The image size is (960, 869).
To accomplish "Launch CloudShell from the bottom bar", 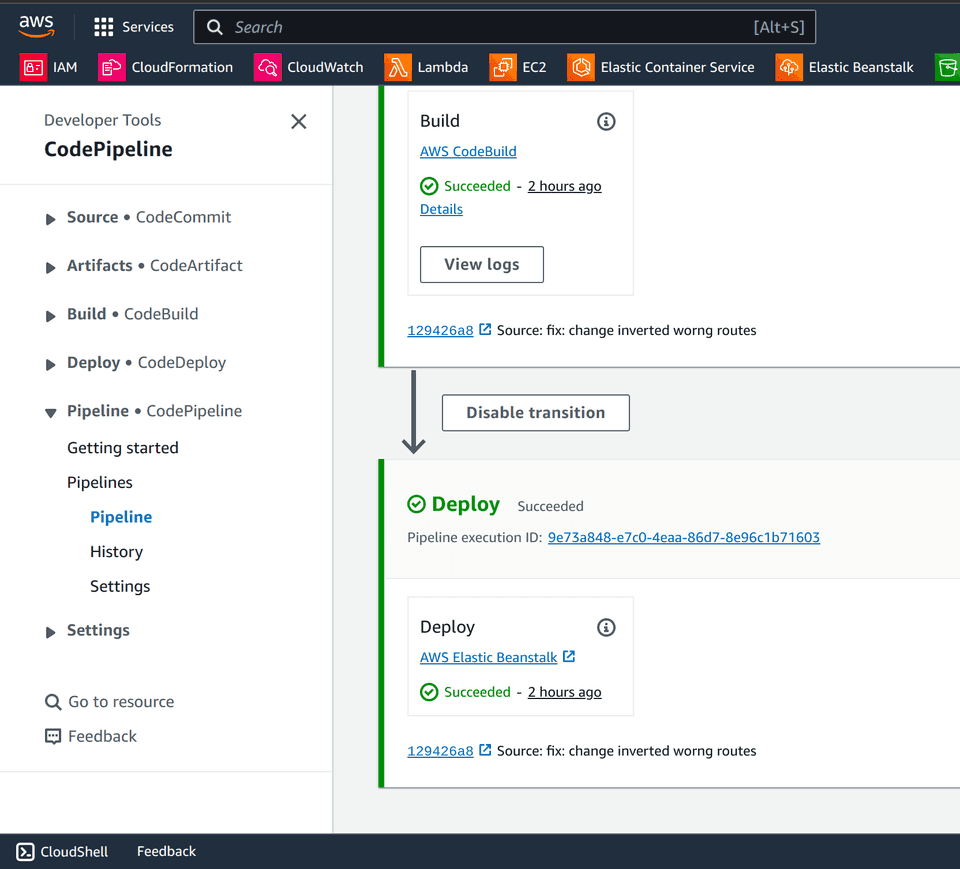I will click(x=62, y=851).
